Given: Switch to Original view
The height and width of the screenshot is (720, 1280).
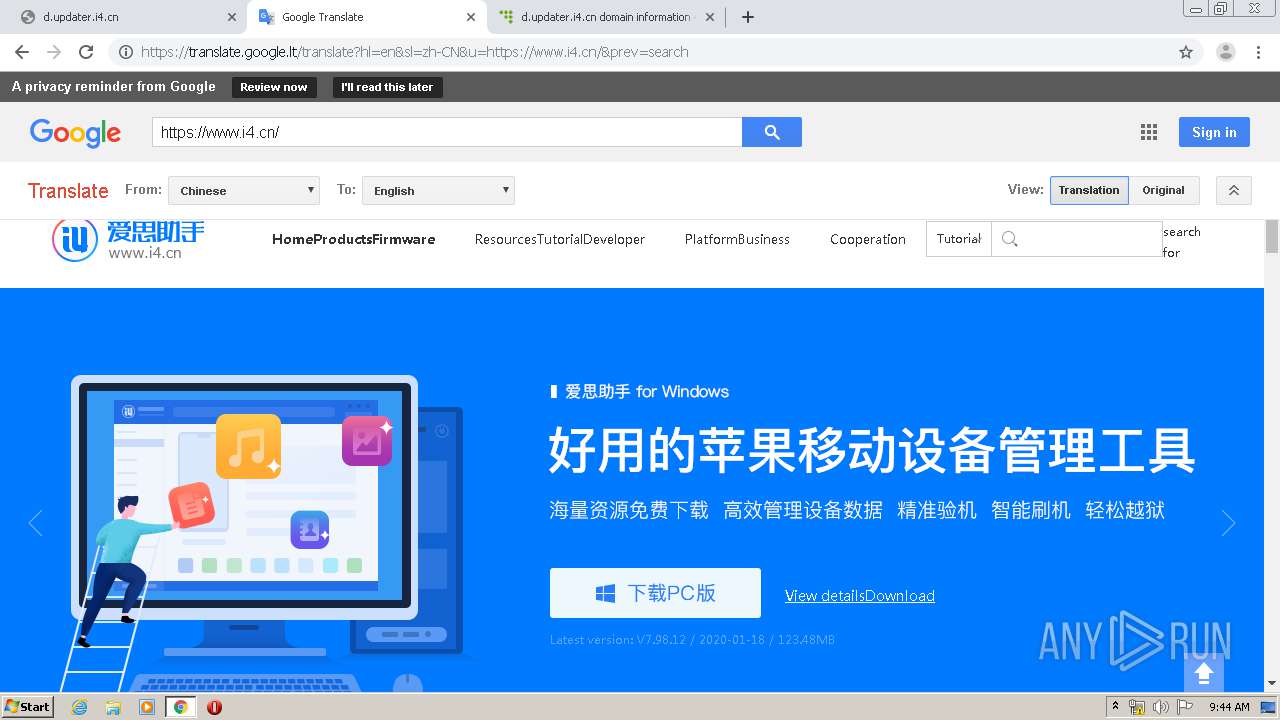Looking at the screenshot, I should coord(1163,190).
